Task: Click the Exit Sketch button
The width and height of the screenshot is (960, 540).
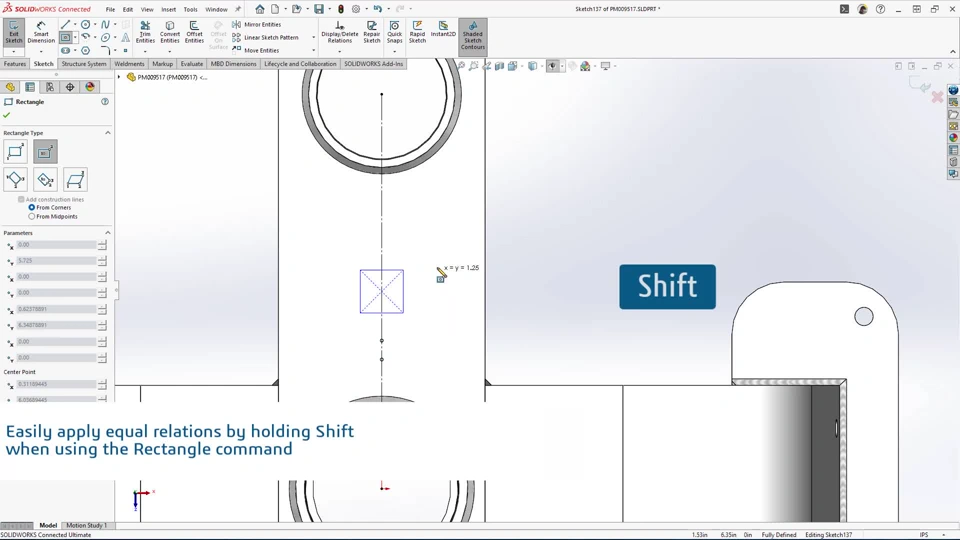Action: pyautogui.click(x=13, y=32)
